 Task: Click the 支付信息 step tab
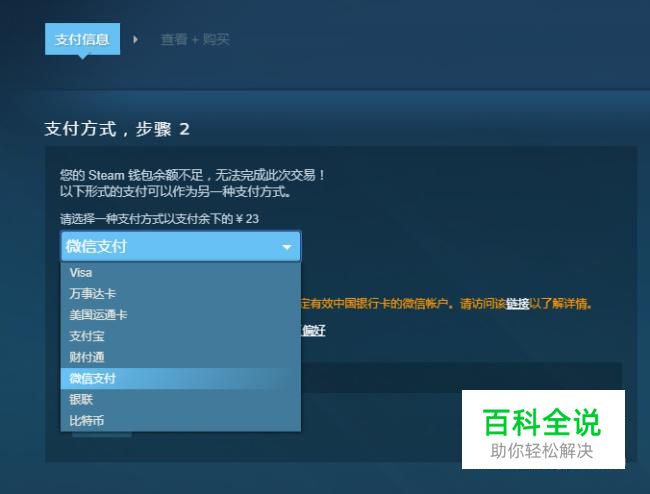tap(82, 39)
